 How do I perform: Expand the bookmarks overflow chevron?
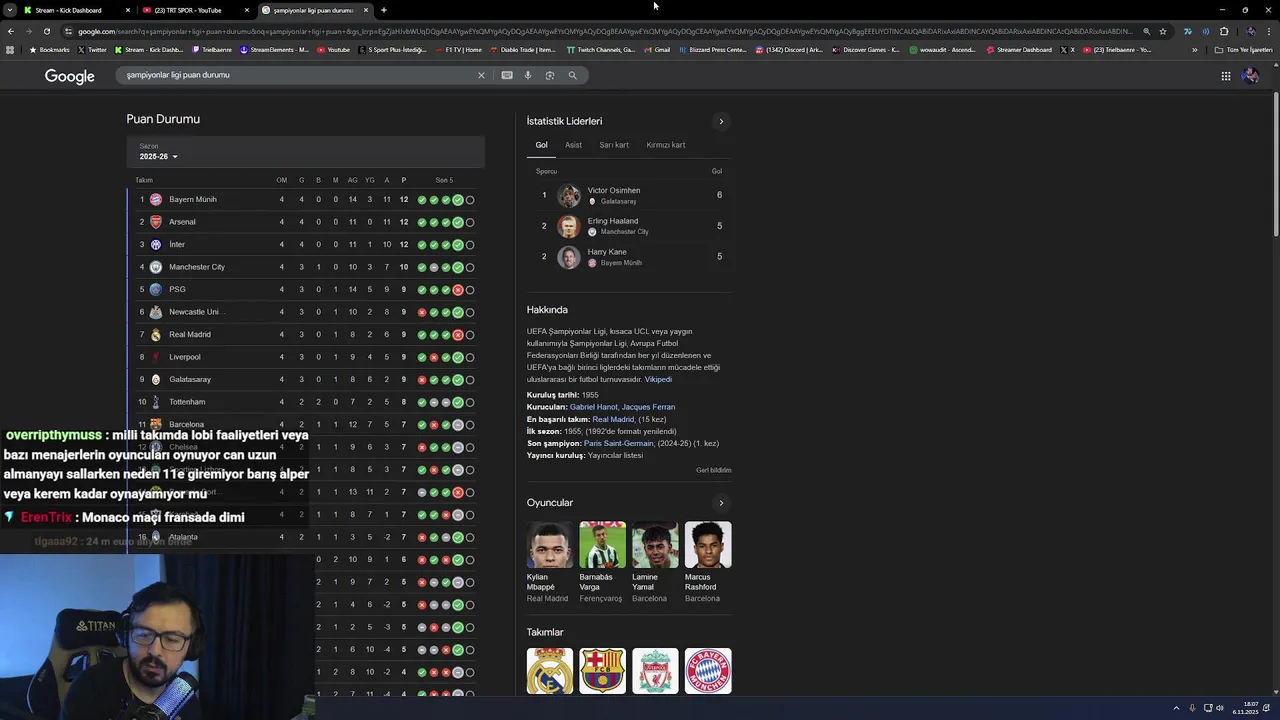1194,50
